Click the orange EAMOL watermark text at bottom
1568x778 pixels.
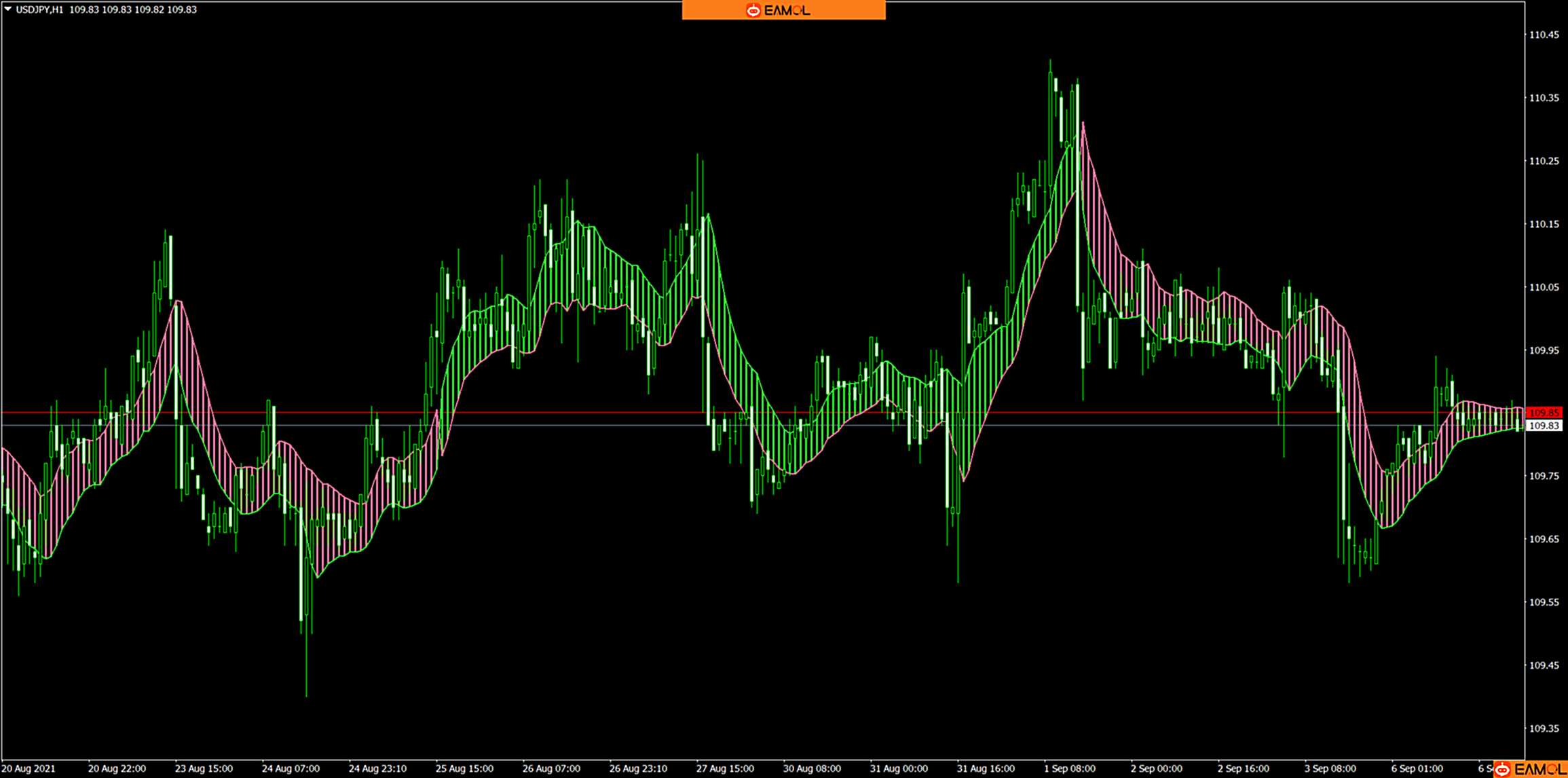(x=1544, y=768)
